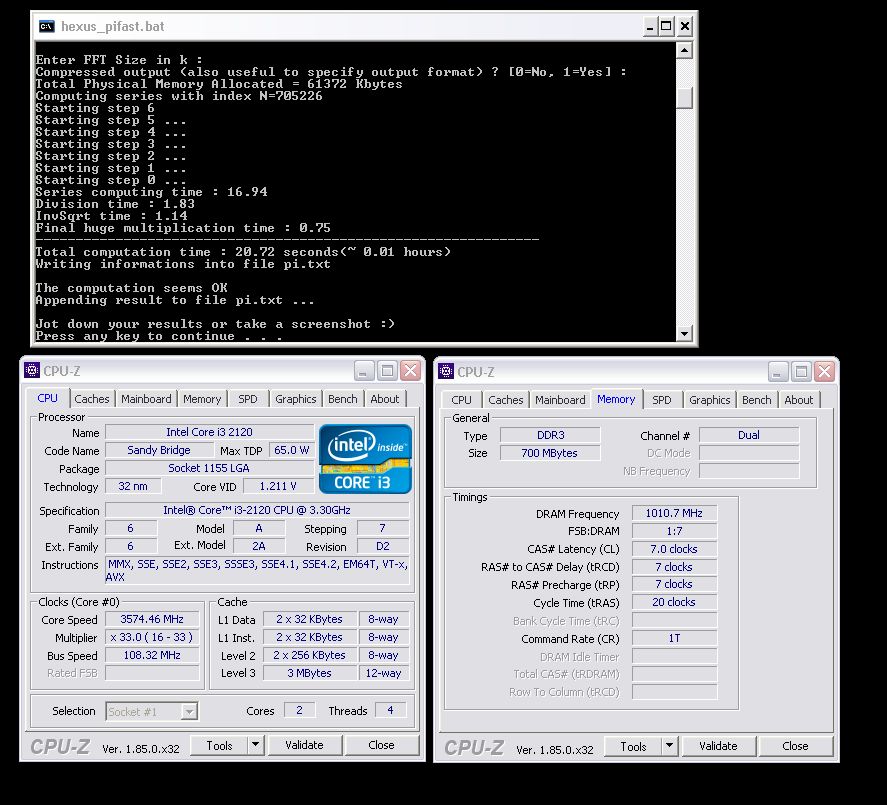Click the hexus_pifast.bat console window icon
This screenshot has width=887, height=805.
tap(46, 26)
